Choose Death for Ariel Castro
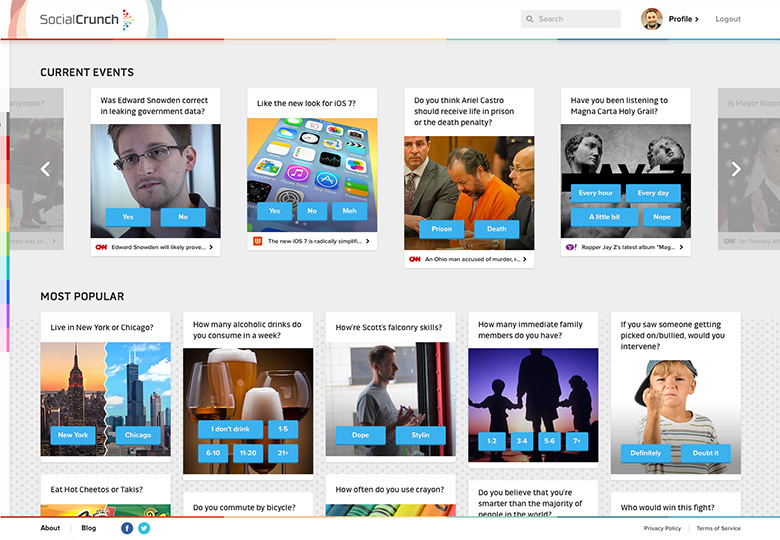This screenshot has width=780, height=540. point(496,229)
